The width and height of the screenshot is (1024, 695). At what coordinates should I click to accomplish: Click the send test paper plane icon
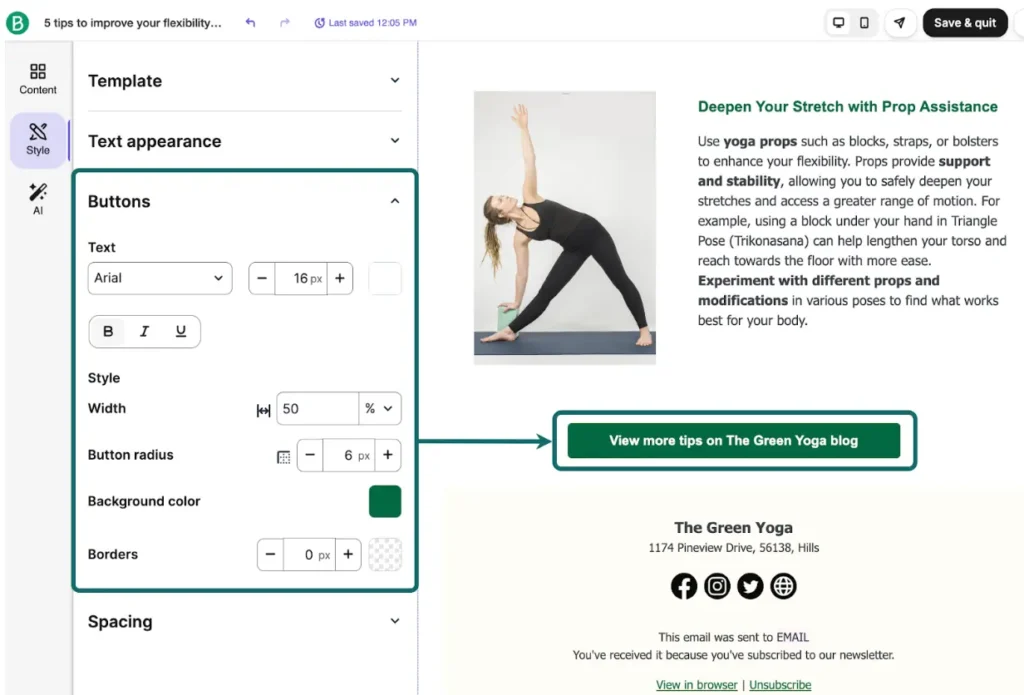900,22
